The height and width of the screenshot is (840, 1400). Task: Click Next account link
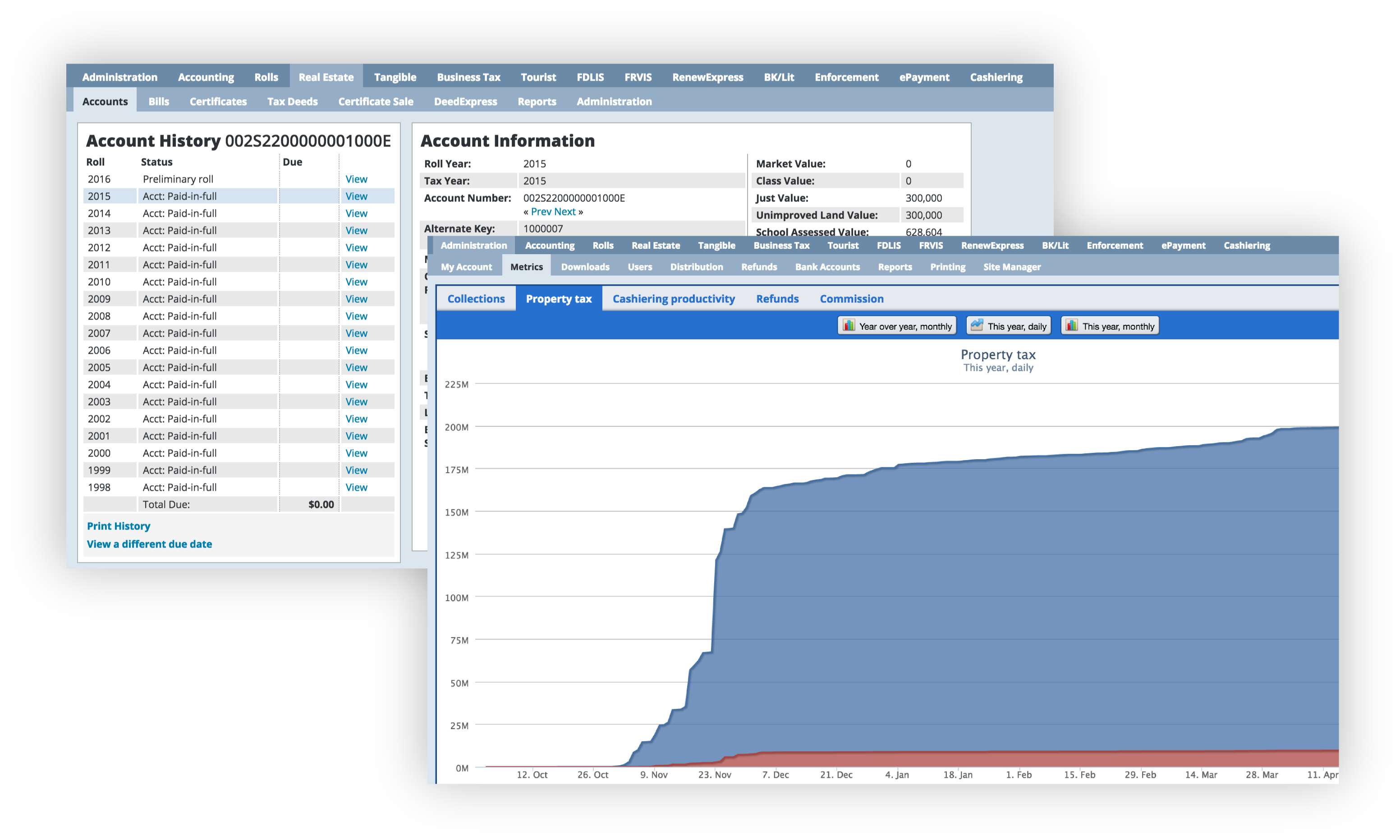tap(565, 211)
